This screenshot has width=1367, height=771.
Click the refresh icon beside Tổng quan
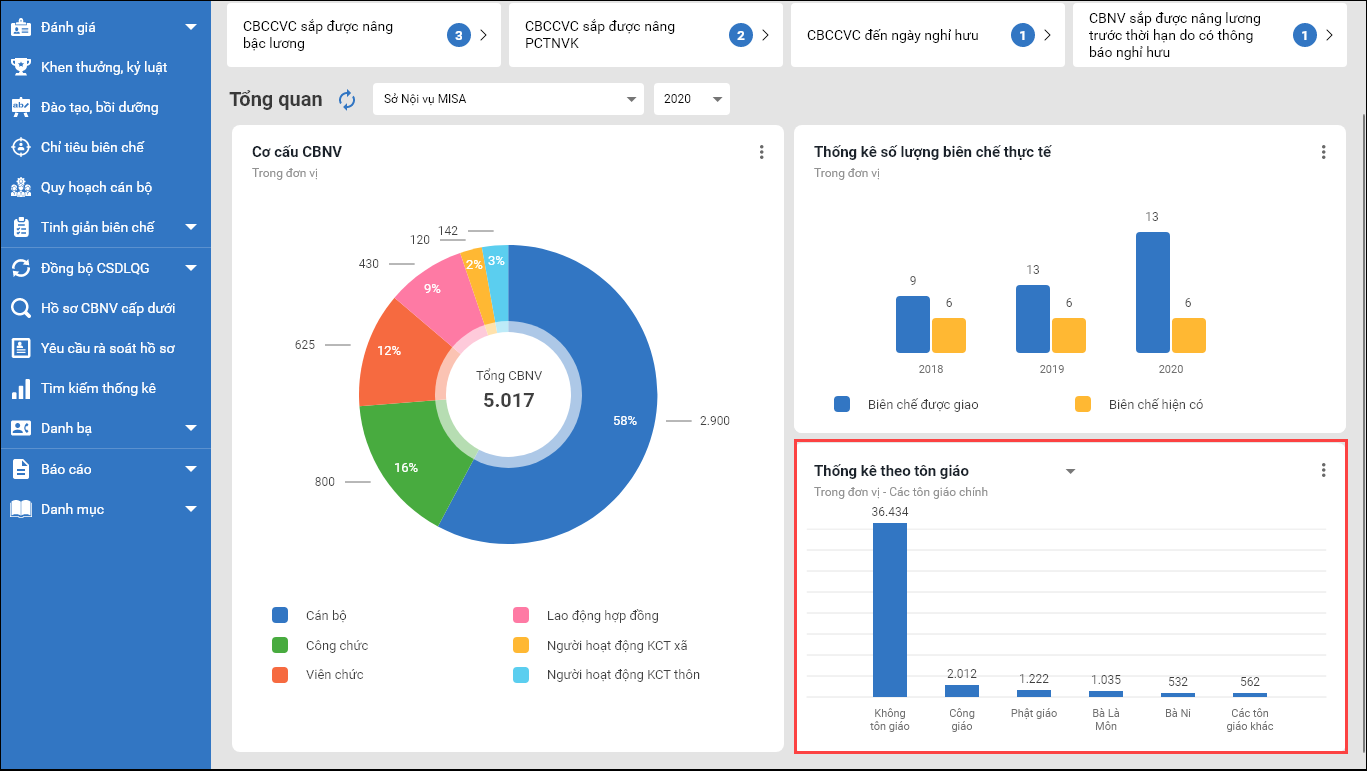tap(347, 100)
